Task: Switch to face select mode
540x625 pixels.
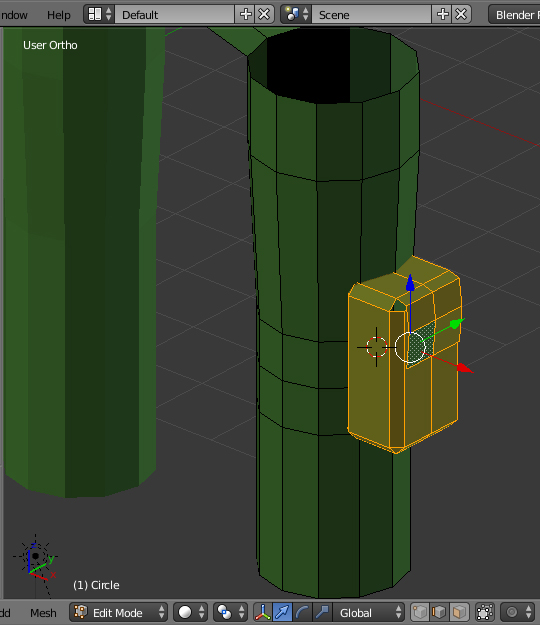Action: (459, 612)
